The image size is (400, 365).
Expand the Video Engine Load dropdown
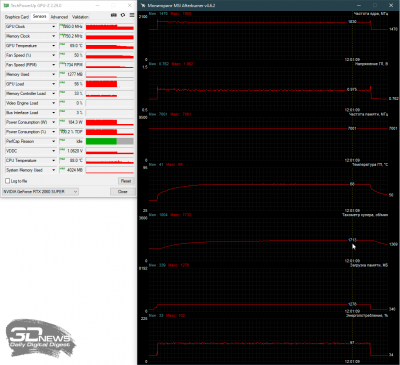(x=54, y=103)
